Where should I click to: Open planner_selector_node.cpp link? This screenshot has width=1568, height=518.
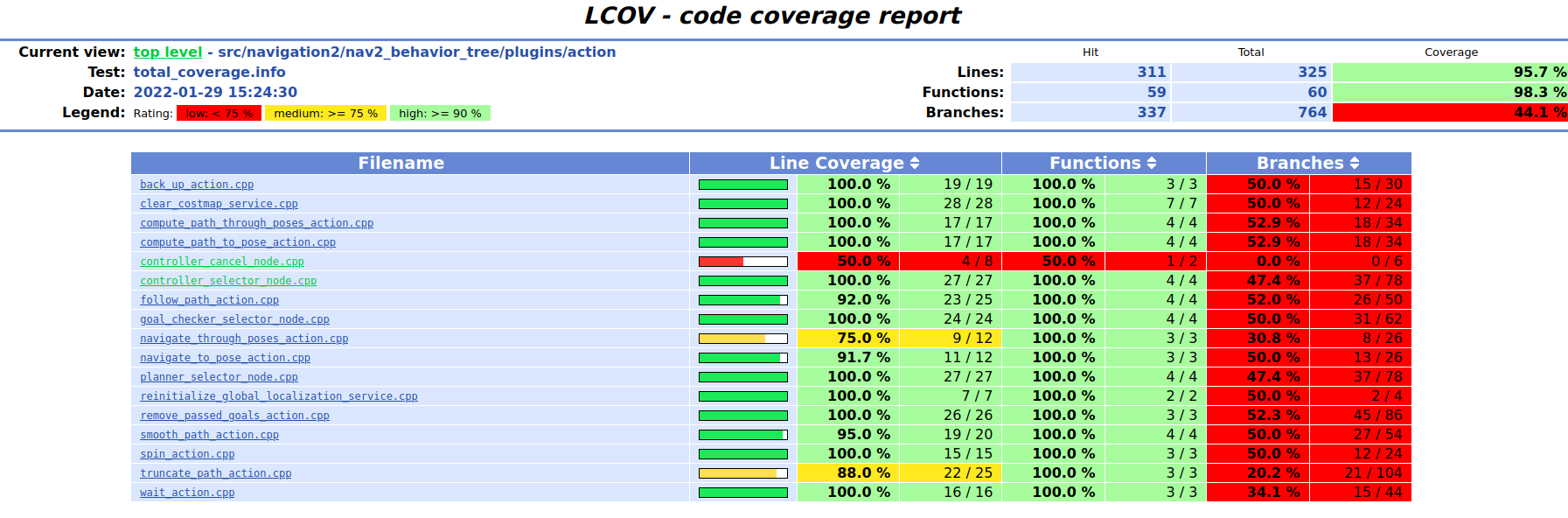(219, 377)
